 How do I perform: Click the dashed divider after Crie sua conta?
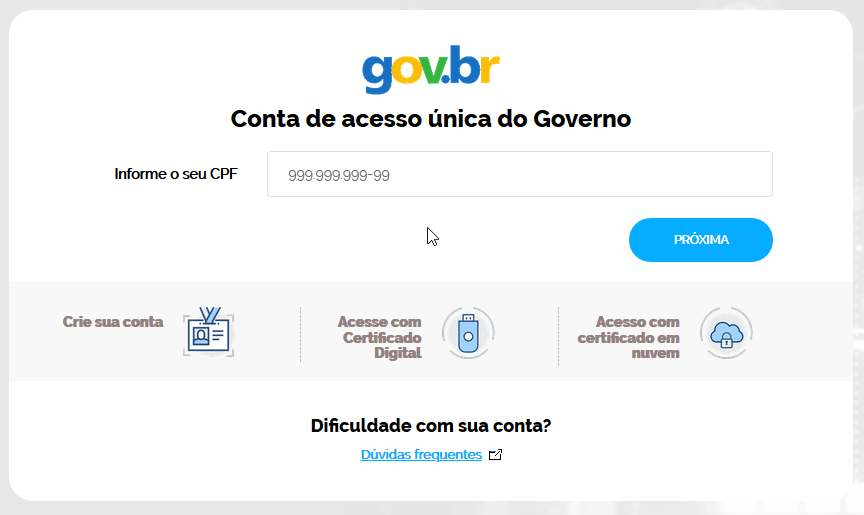(300, 334)
